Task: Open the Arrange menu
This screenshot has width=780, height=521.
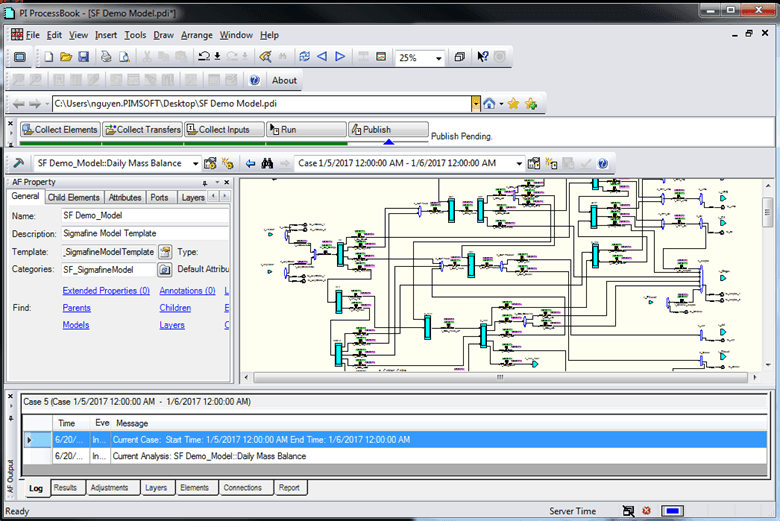Action: (197, 35)
